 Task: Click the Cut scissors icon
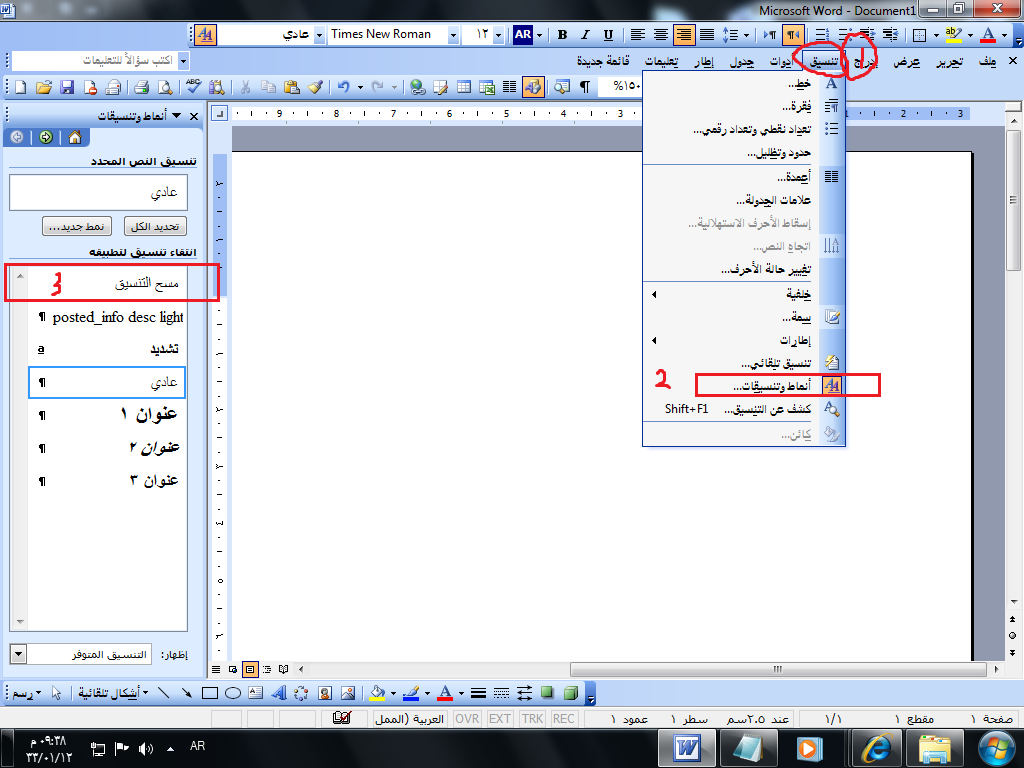pyautogui.click(x=246, y=87)
